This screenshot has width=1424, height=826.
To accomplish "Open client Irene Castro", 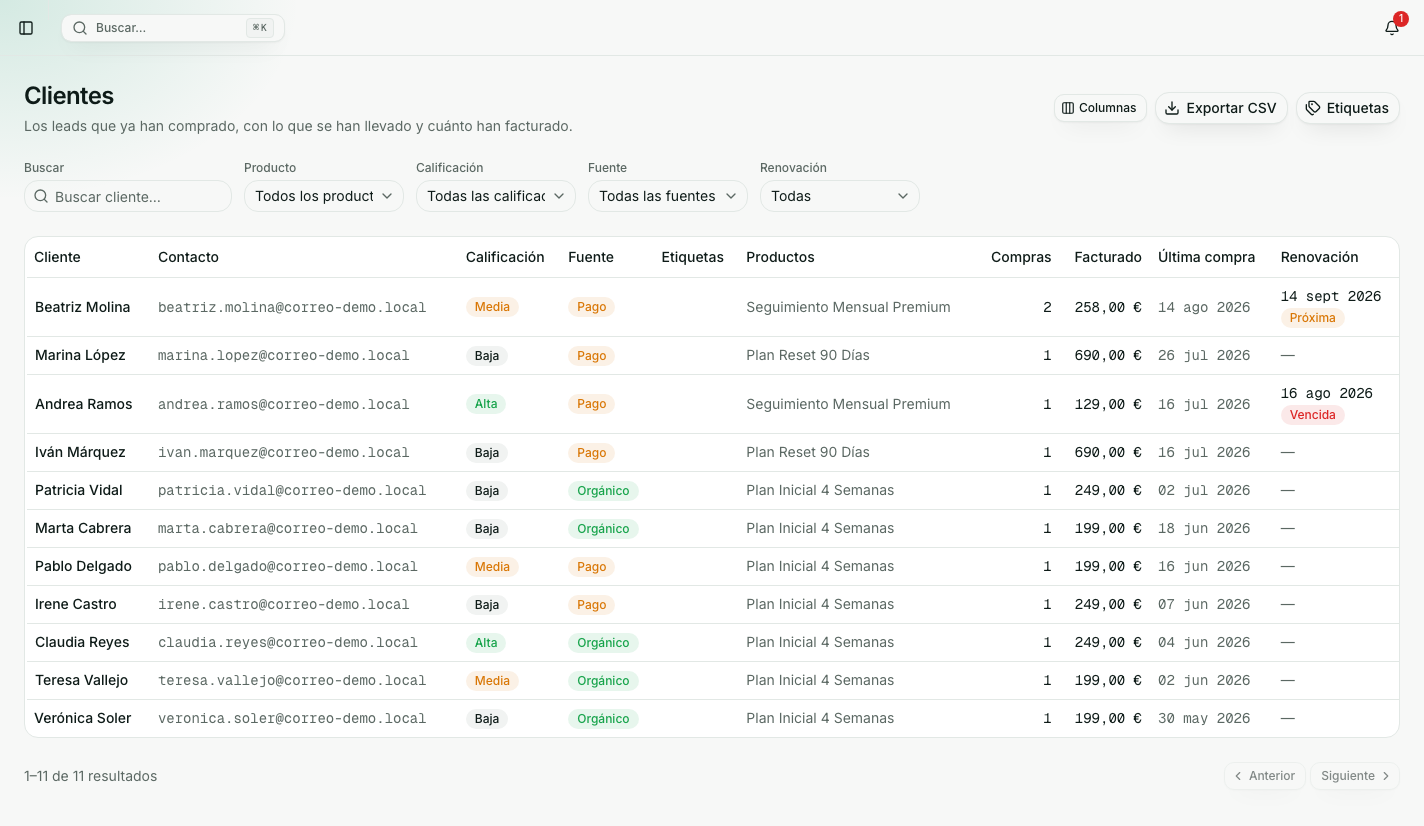I will coord(76,604).
